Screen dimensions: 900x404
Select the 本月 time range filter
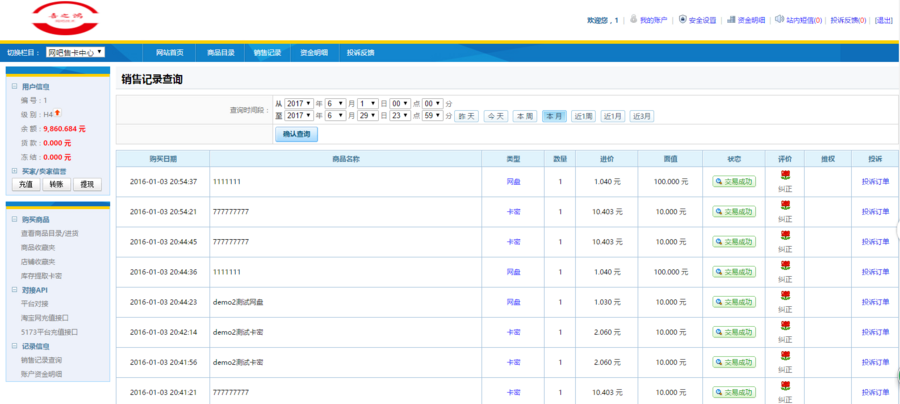coord(554,116)
